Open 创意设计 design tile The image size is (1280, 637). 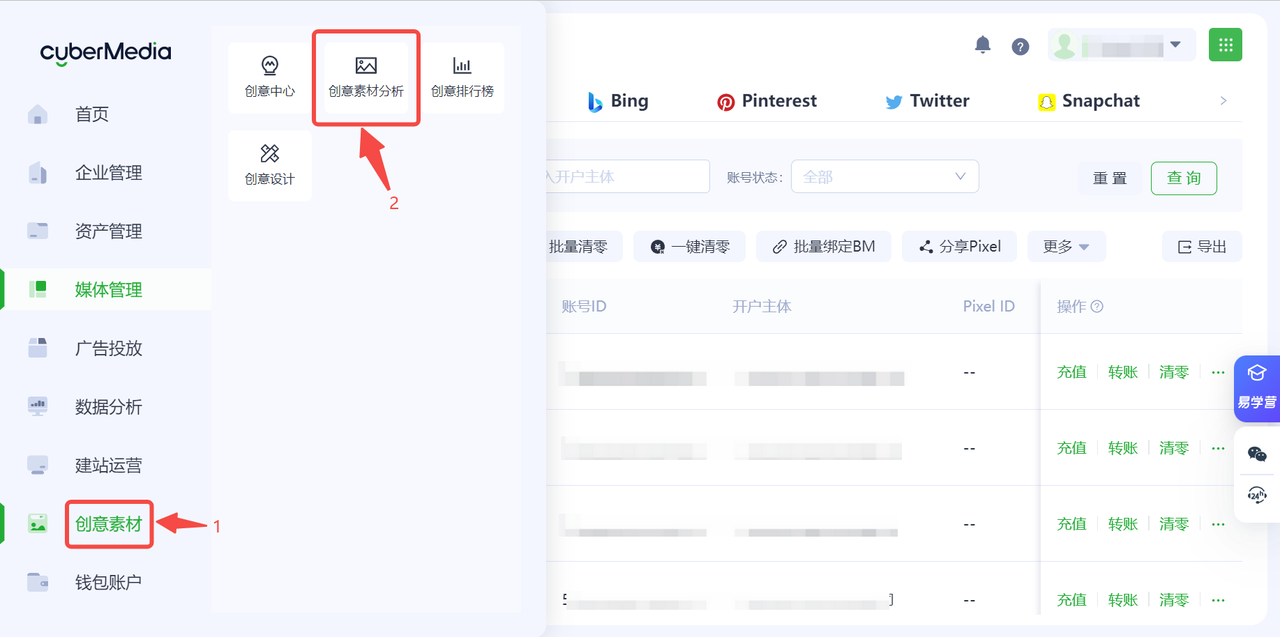[270, 166]
